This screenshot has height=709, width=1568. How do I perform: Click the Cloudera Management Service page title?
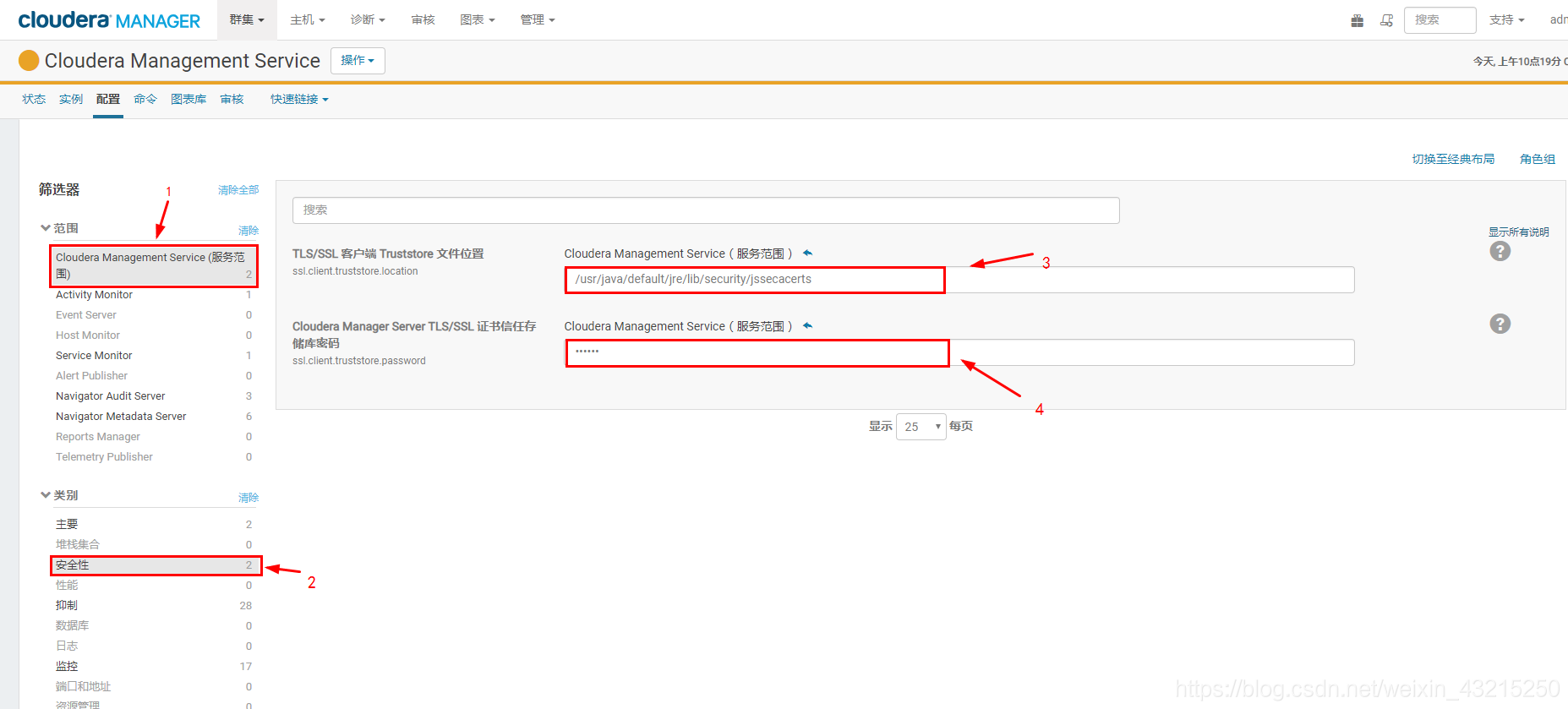[x=183, y=61]
